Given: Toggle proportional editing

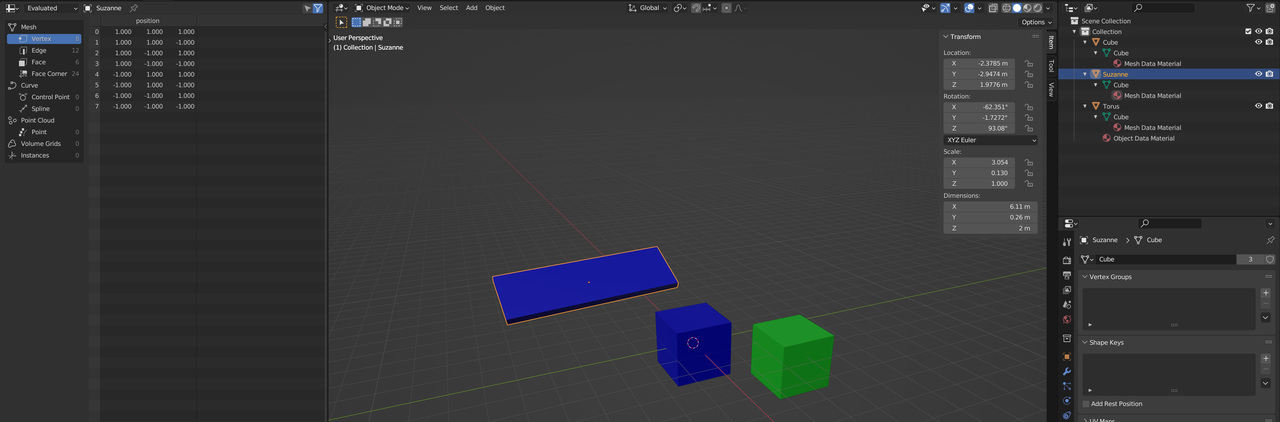Looking at the screenshot, I should 724,8.
